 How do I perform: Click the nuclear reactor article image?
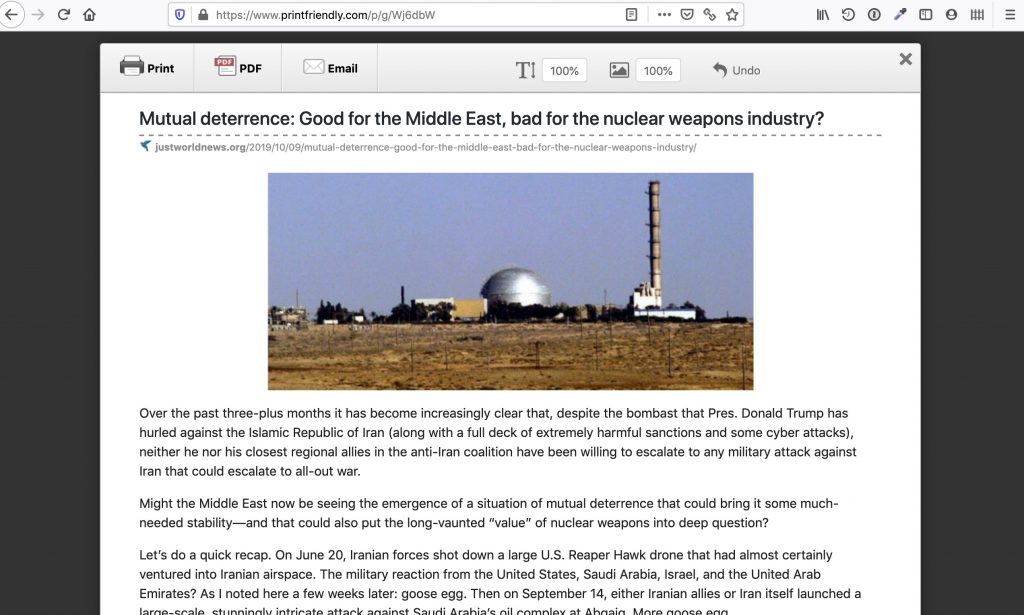(510, 281)
